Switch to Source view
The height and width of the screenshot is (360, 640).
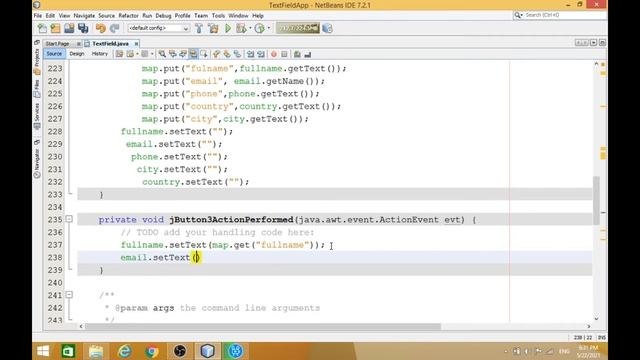[54, 54]
